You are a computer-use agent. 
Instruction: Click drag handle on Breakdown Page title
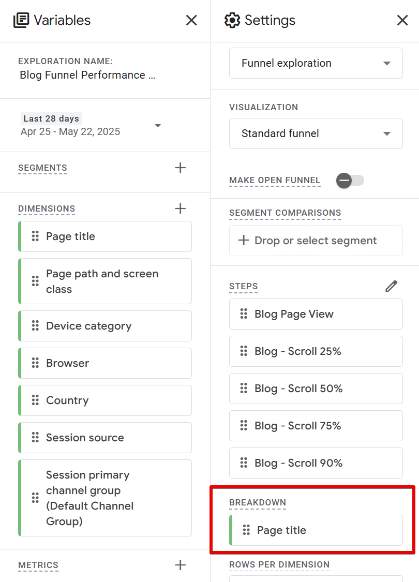point(246,530)
